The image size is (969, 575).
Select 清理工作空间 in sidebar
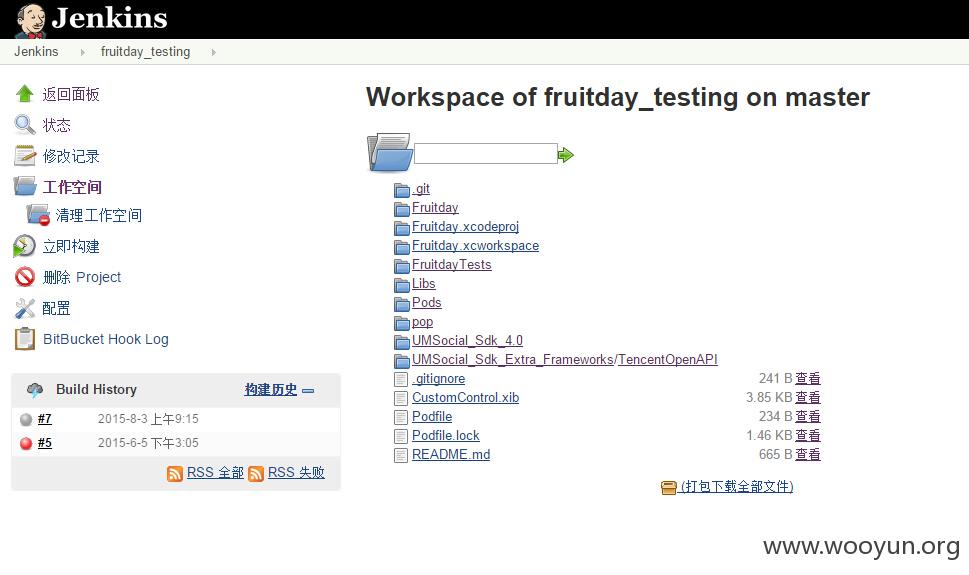point(99,215)
